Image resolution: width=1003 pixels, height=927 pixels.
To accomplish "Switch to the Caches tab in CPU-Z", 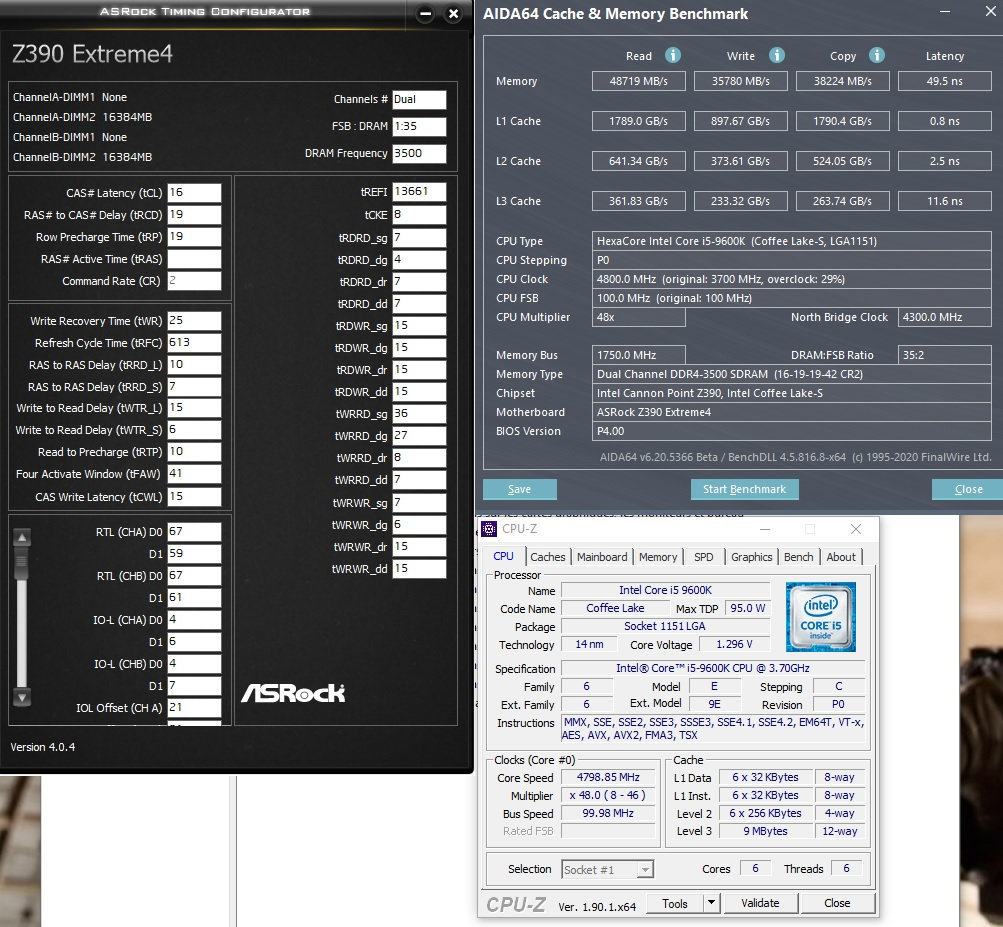I will click(x=548, y=557).
